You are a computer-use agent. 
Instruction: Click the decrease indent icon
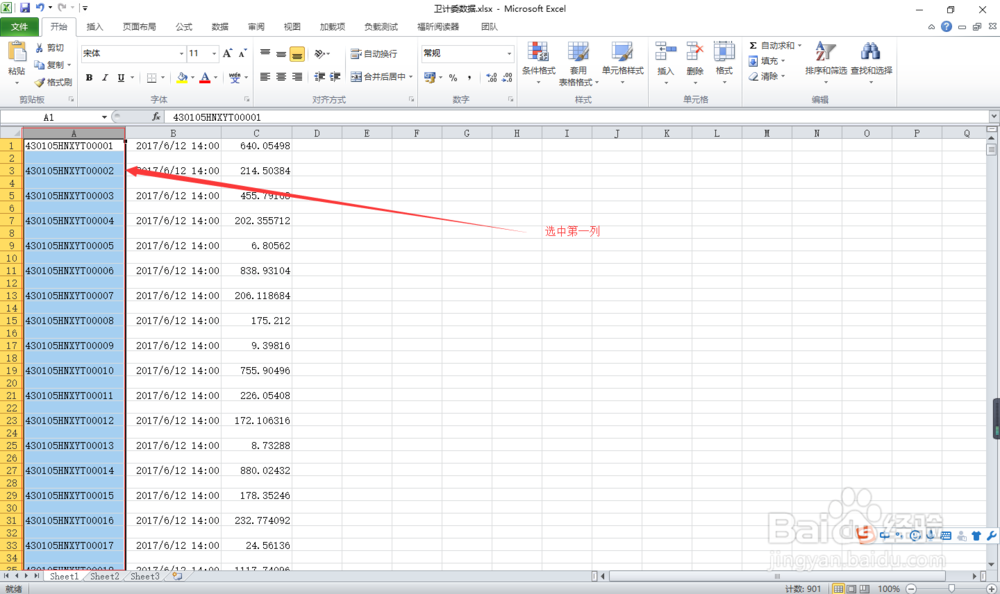[320, 77]
